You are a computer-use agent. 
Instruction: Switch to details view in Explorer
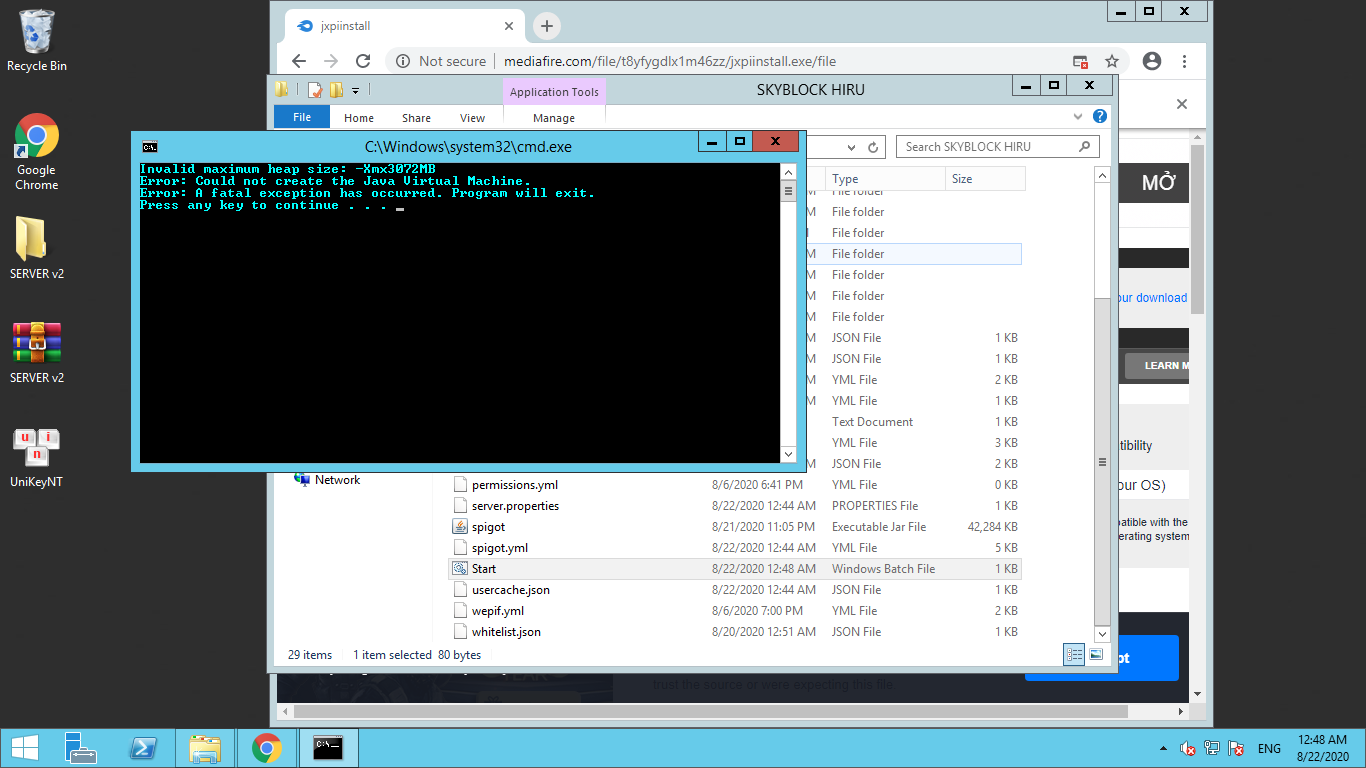coord(1075,655)
